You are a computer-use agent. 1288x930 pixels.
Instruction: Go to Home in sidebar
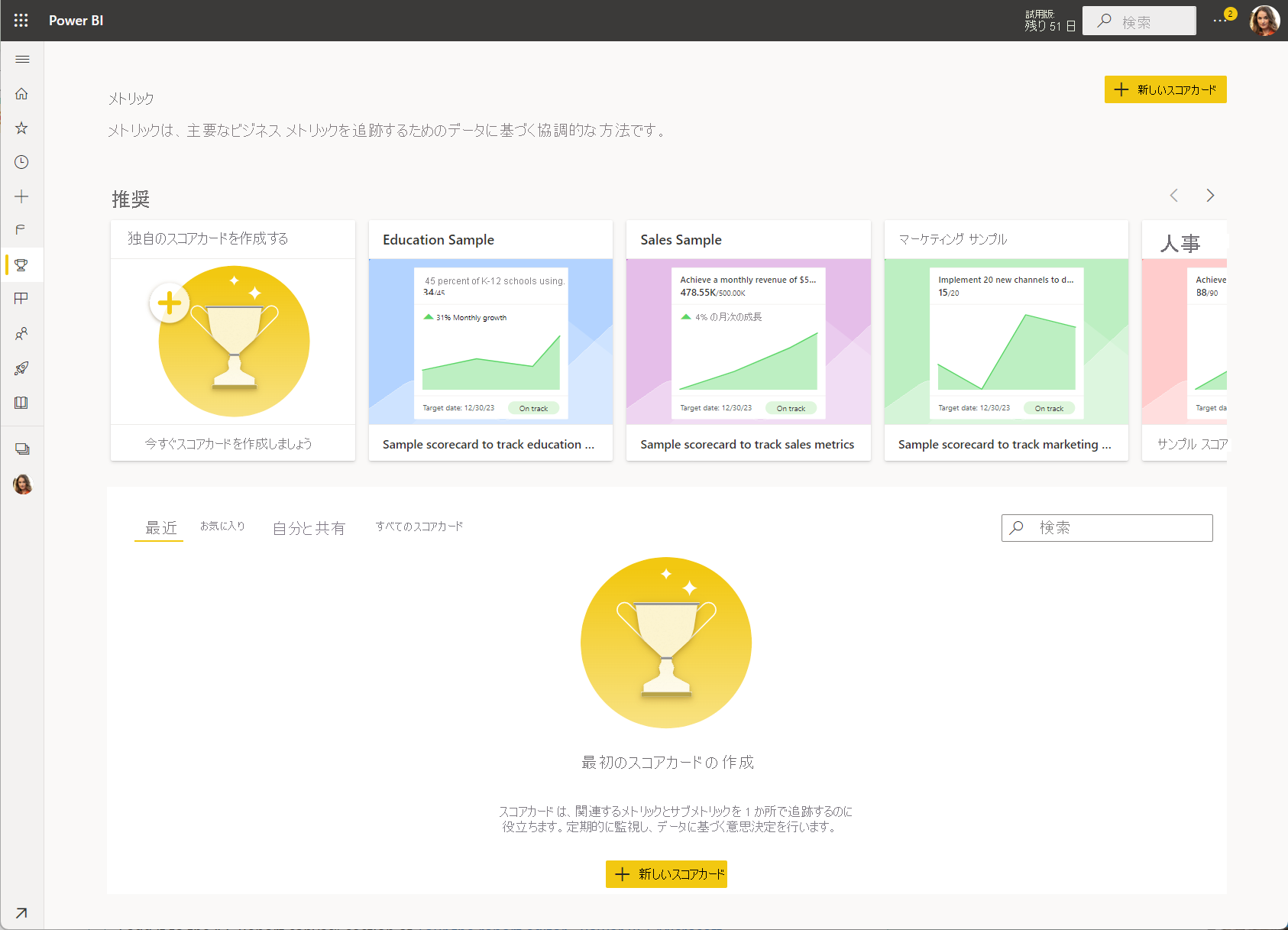click(x=21, y=94)
